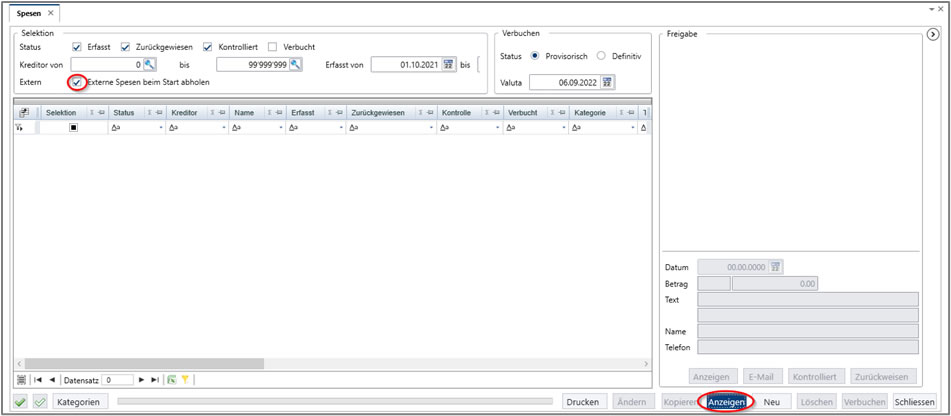
Task: Click pin icon of the Kategorie column
Action: coord(631,113)
